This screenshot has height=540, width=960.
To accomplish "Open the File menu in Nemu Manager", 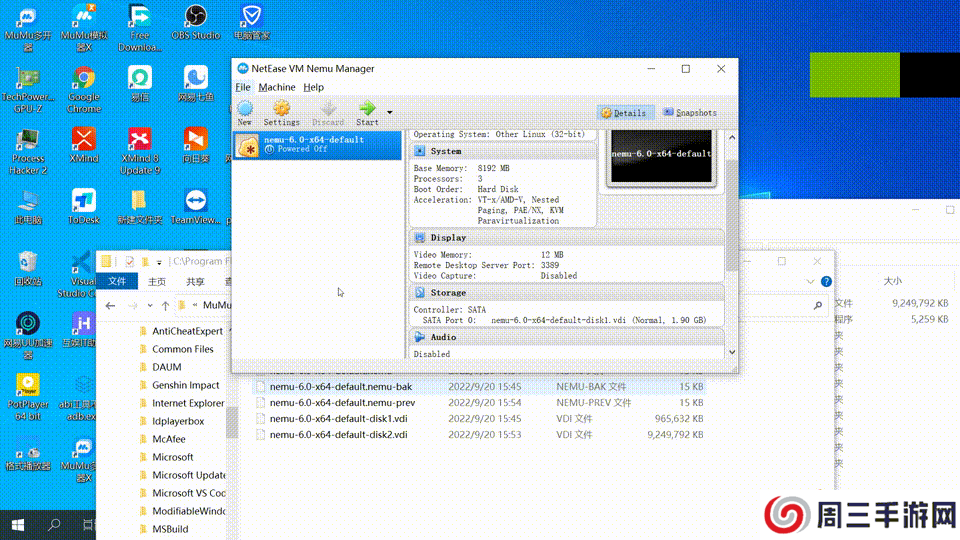I will [x=243, y=87].
